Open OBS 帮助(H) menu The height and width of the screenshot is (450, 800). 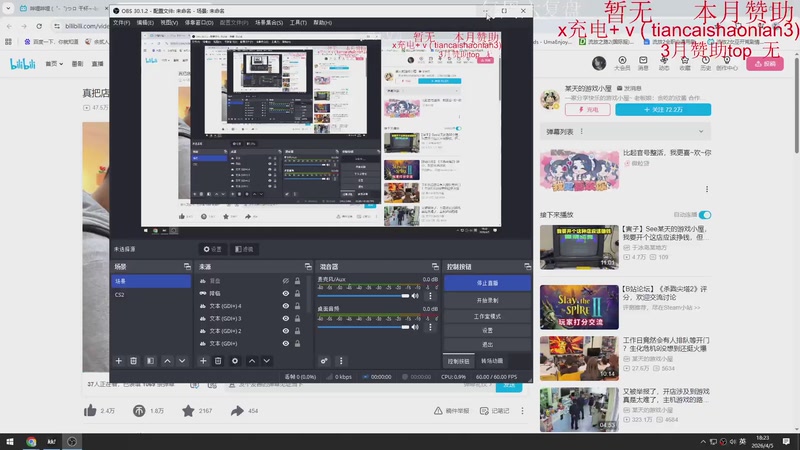click(322, 22)
